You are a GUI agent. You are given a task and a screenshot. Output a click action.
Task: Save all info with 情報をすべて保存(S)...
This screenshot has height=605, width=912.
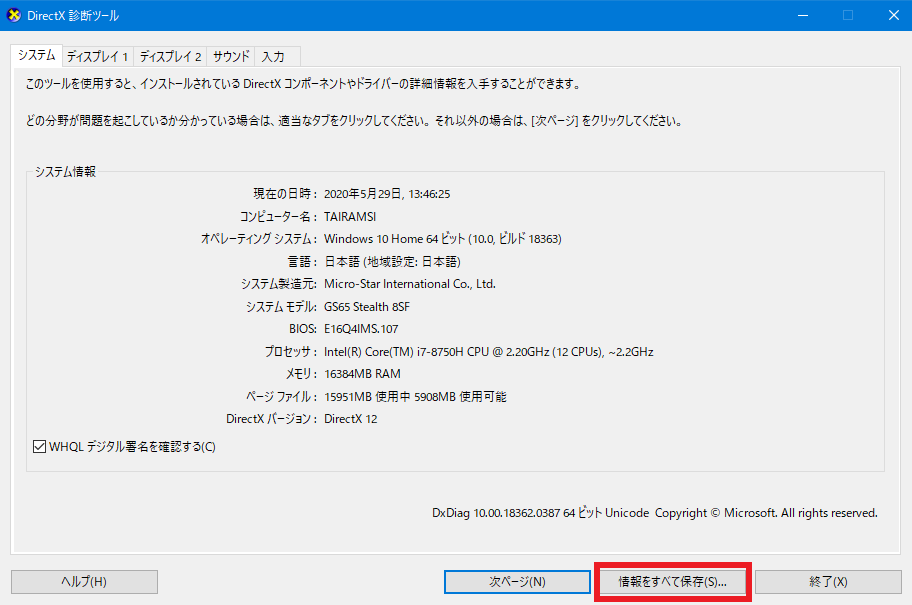(672, 582)
